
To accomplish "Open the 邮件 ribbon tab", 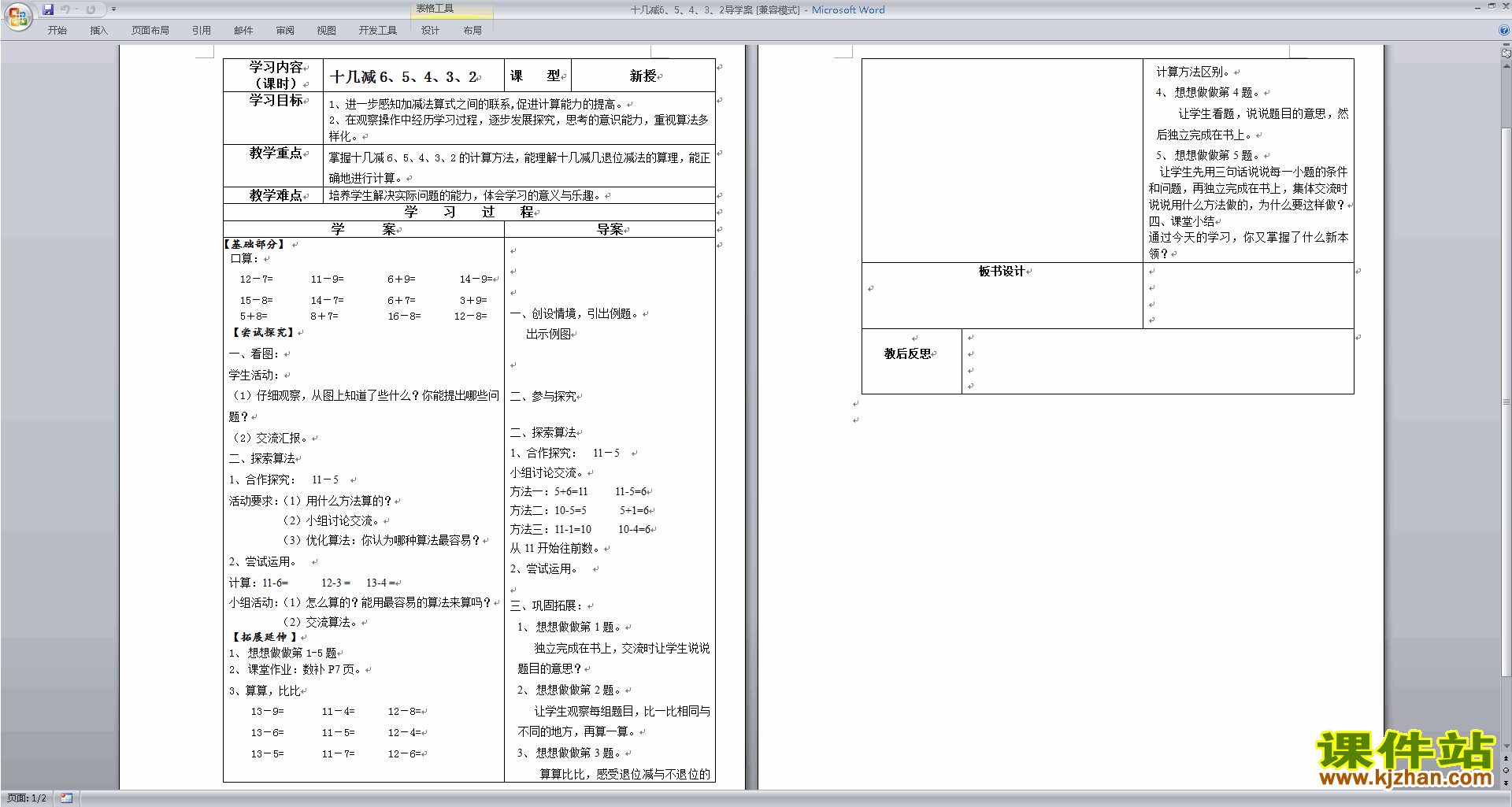I will click(243, 30).
